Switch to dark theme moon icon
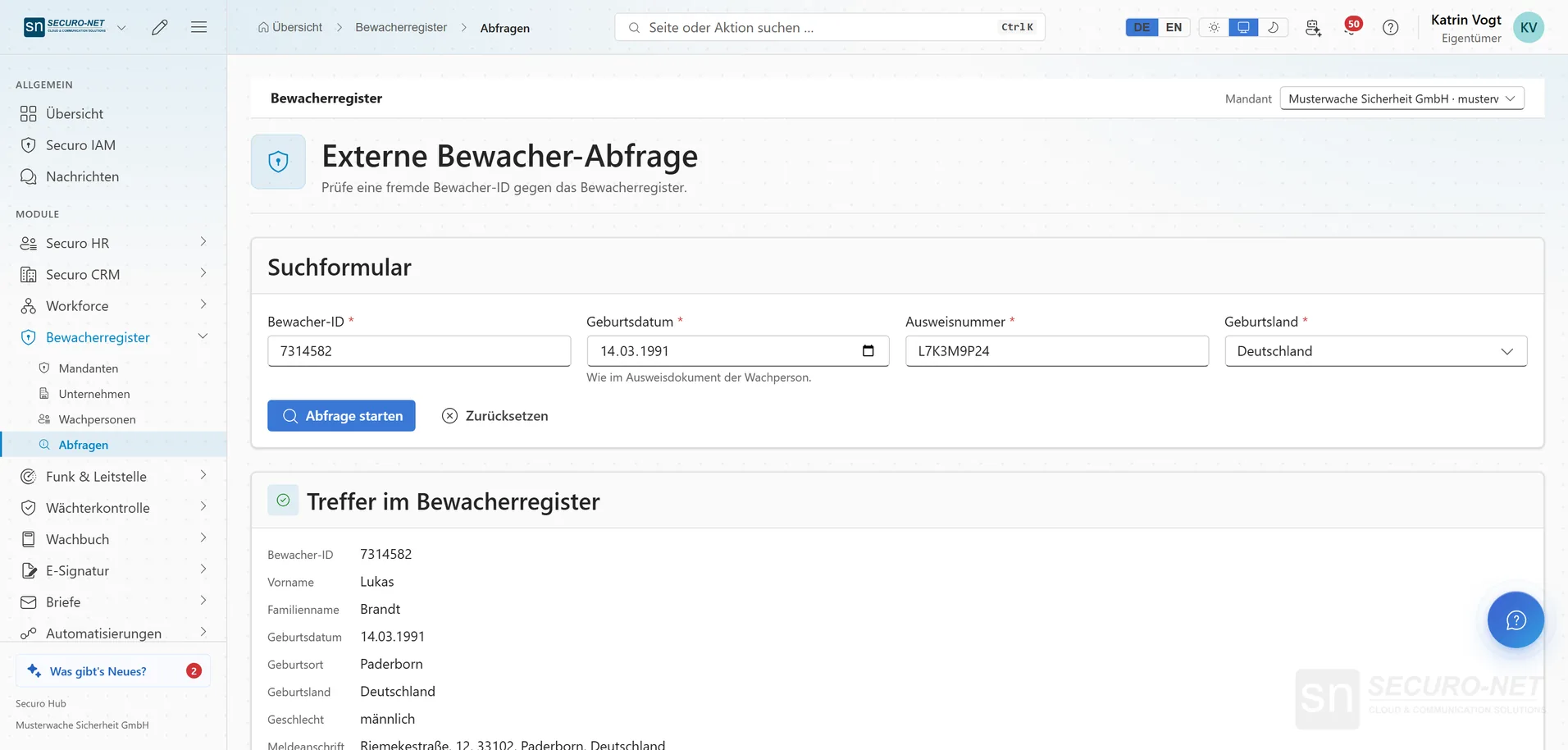 click(x=1273, y=27)
